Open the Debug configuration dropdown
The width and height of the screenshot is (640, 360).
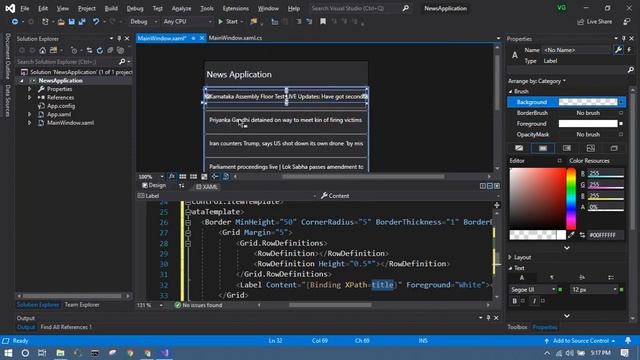tap(144, 22)
